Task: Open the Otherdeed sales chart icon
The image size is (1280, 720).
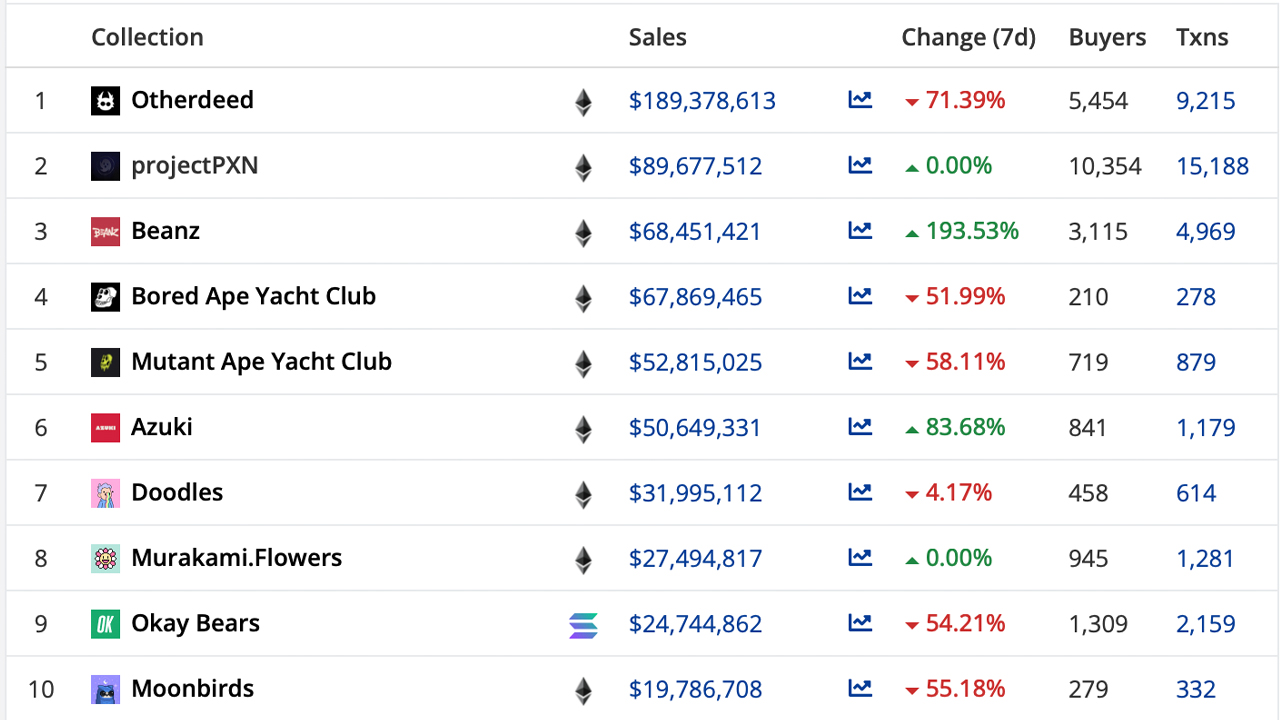Action: click(x=860, y=100)
